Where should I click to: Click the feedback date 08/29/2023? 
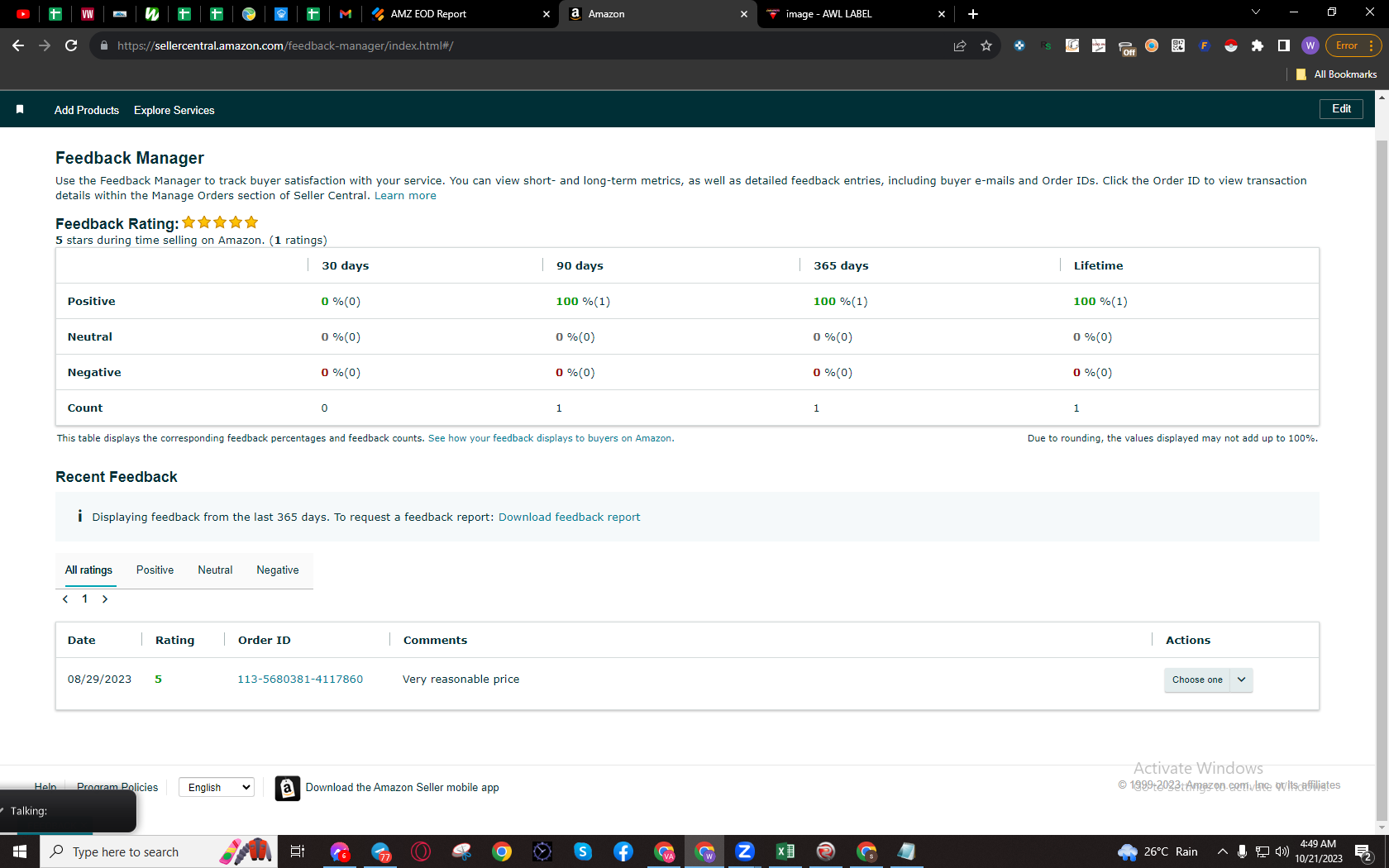point(99,680)
